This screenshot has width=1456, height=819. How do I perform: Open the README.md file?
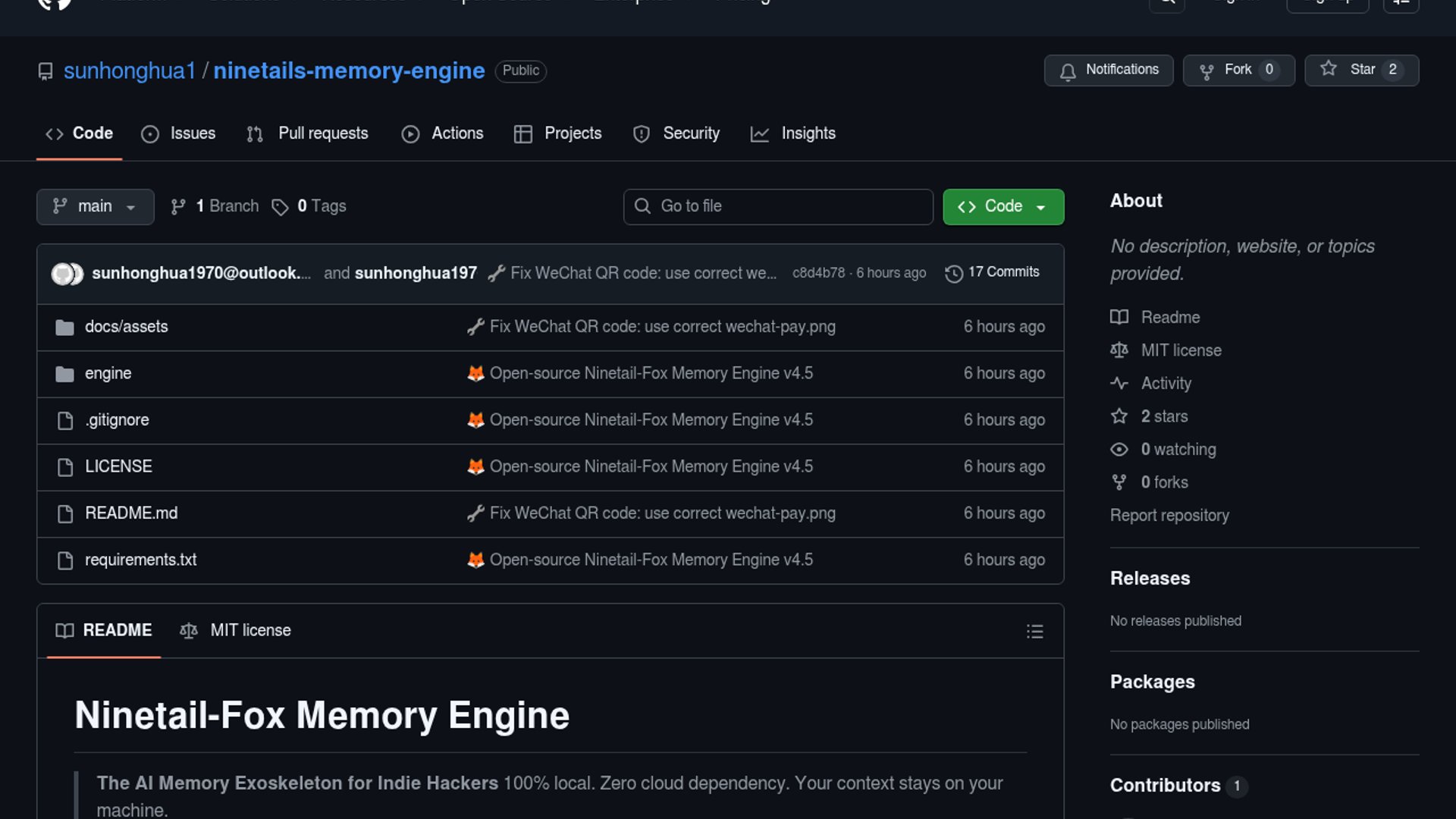[x=131, y=513]
